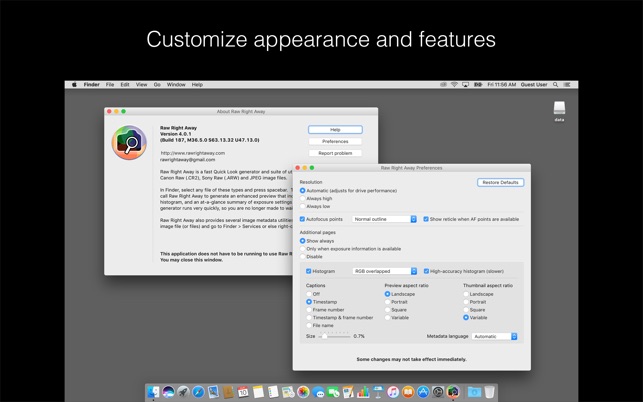Viewport: 643px width, 402px height.
Task: Uncheck the Autofocus points checkbox
Action: pyautogui.click(x=303, y=219)
